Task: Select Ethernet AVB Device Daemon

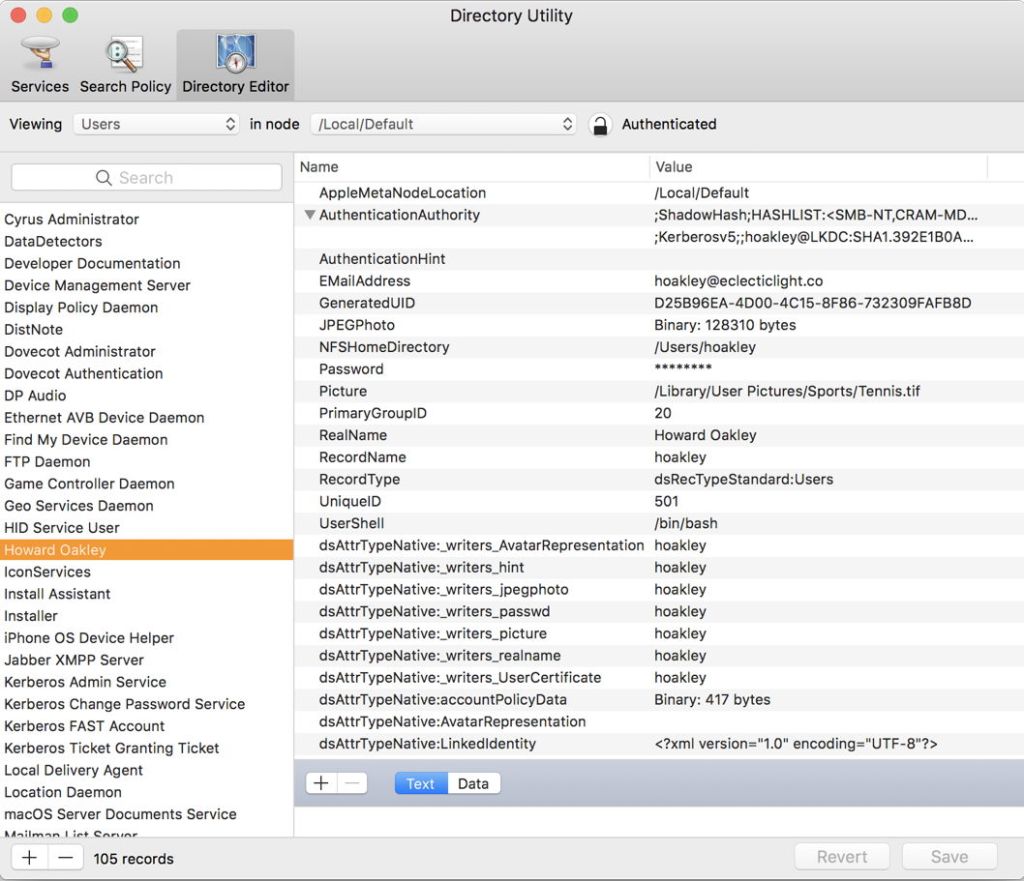Action: tap(146, 418)
